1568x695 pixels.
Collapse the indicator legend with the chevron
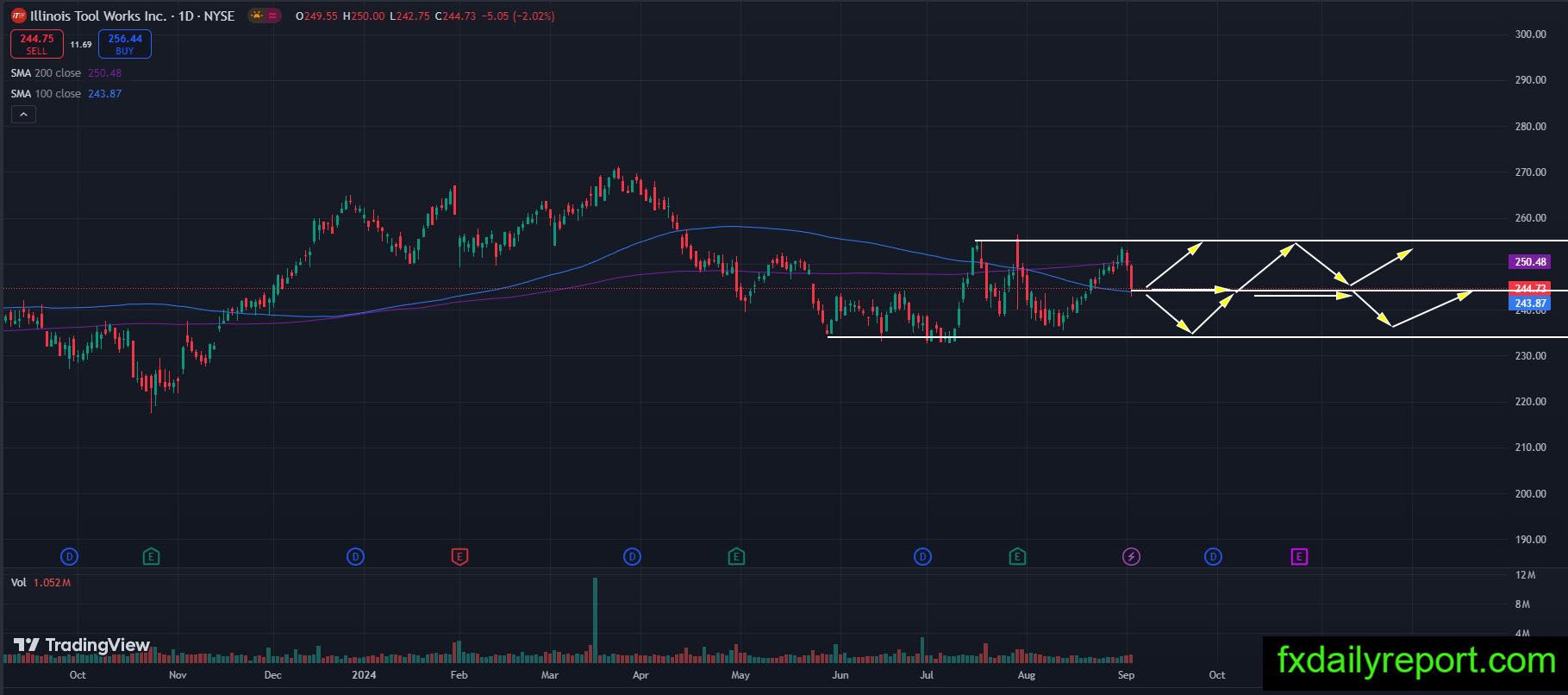tap(23, 115)
